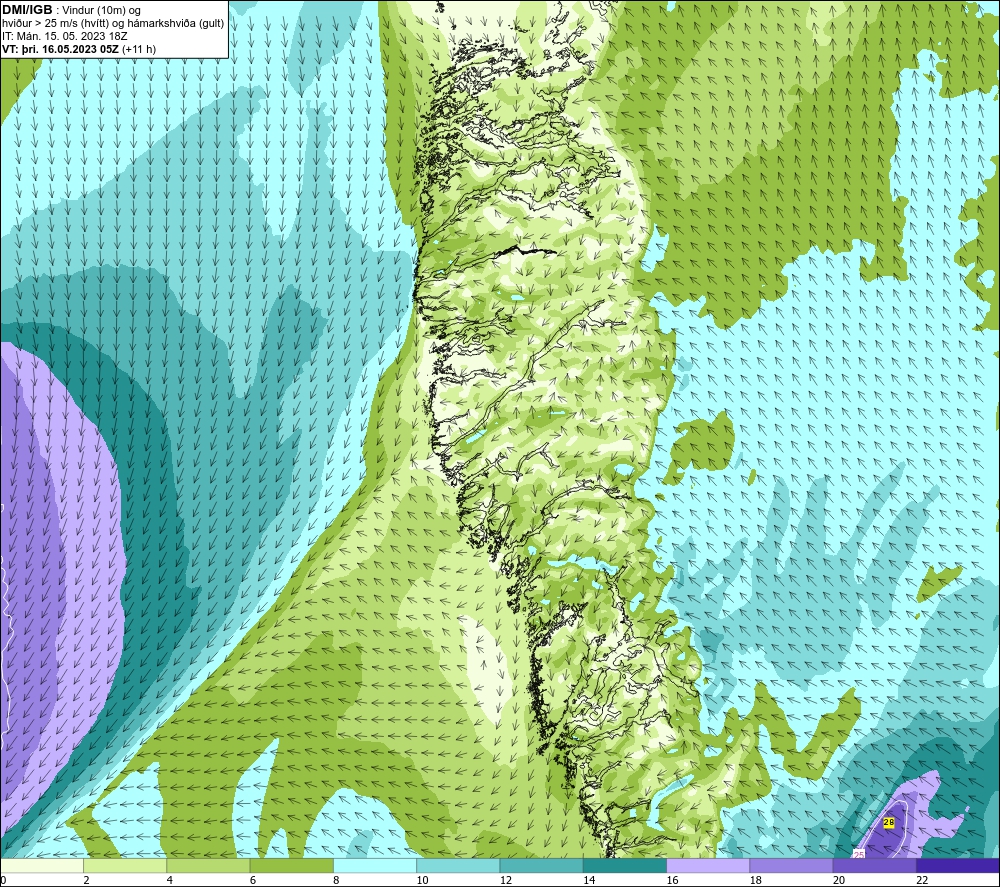Select the 'IT: Mán. 15. 05. 2023 18Z' line
Image resolution: width=1000 pixels, height=887 pixels.
[64, 36]
